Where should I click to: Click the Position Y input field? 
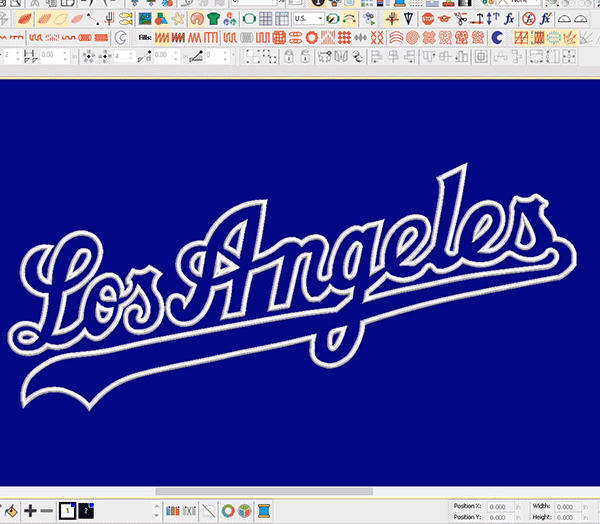499,517
